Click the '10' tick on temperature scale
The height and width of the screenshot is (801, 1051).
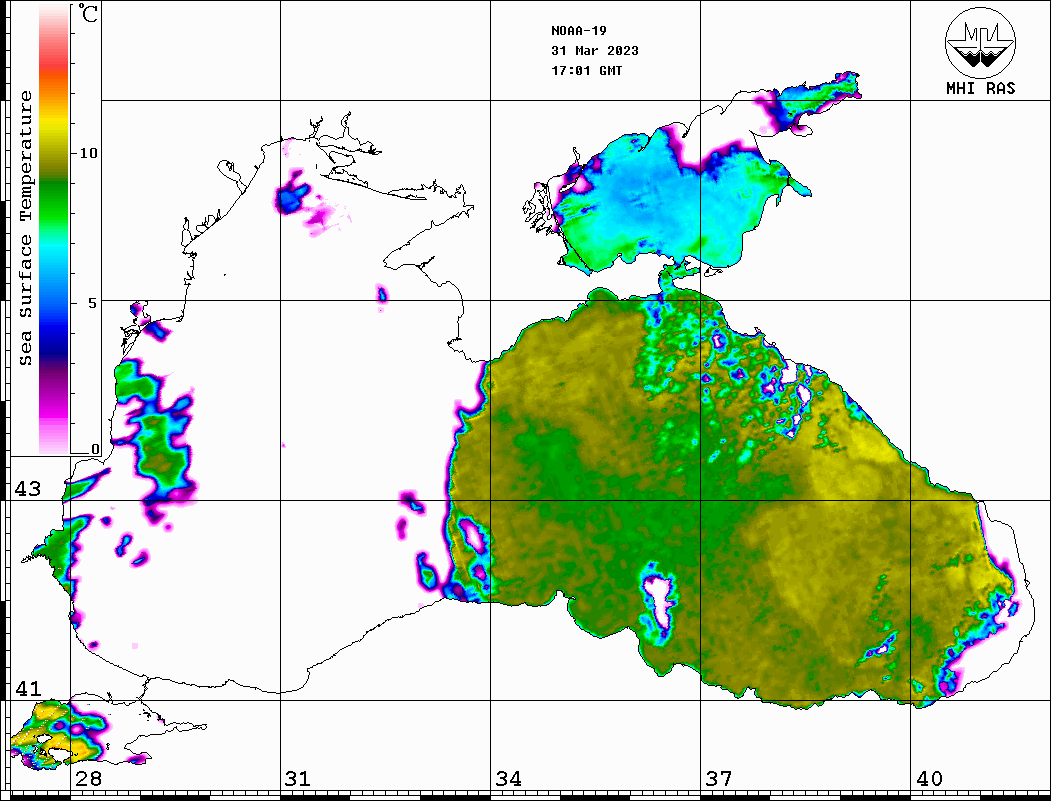[88, 153]
